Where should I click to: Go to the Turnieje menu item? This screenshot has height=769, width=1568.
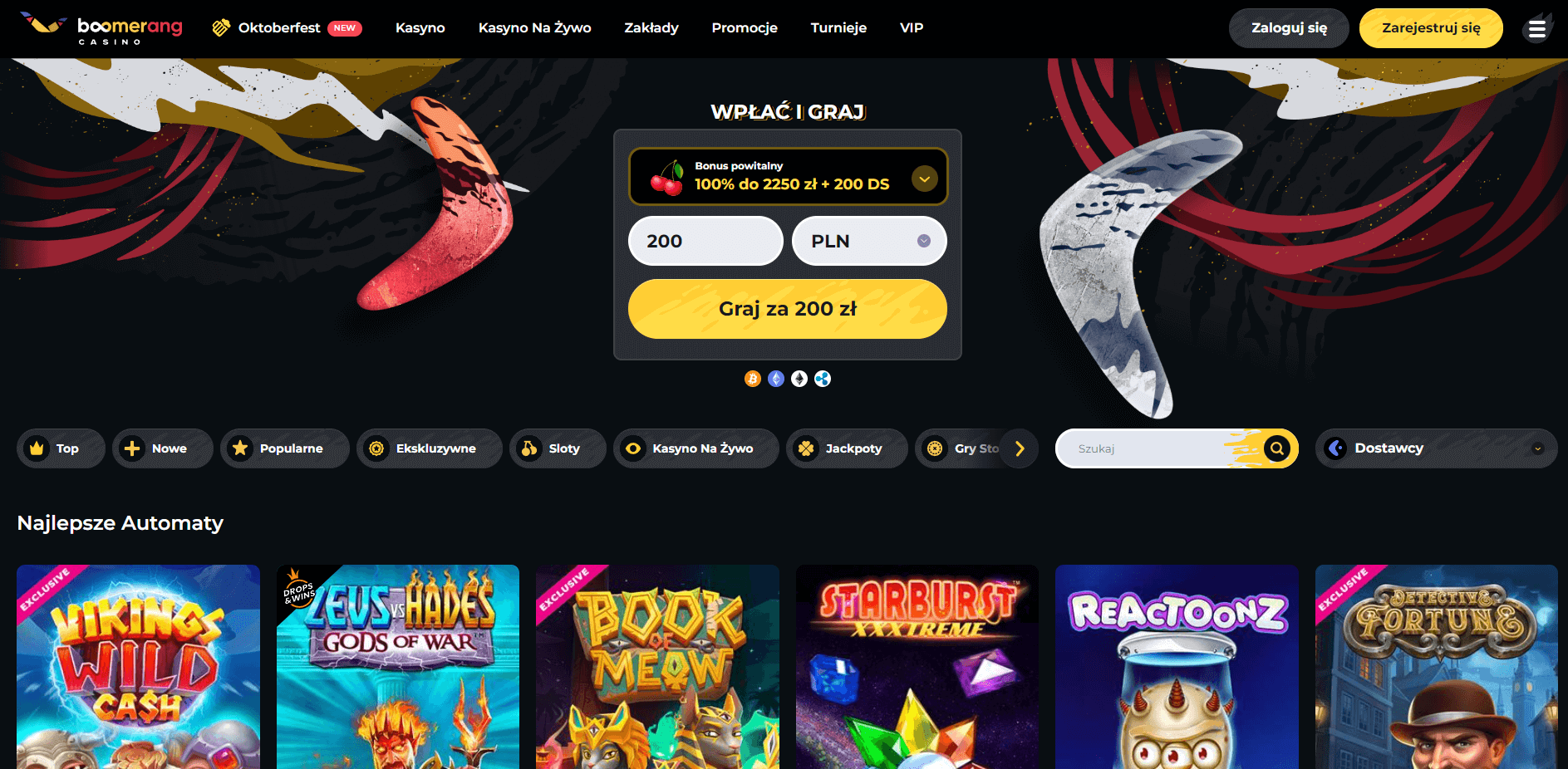[838, 27]
